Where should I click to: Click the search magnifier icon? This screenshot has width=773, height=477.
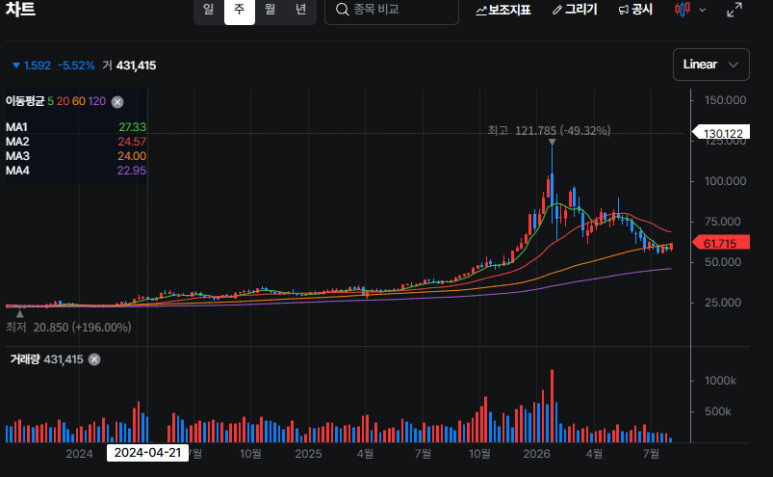(342, 9)
